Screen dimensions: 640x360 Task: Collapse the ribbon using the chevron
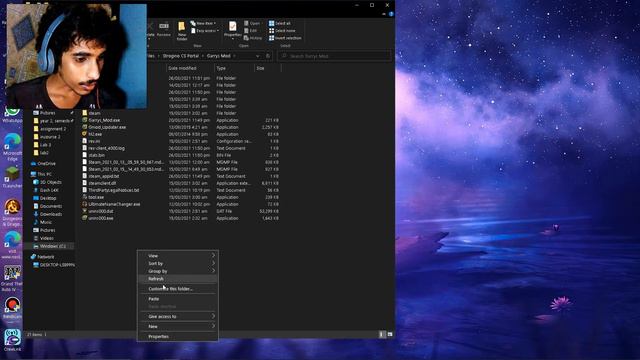click(384, 14)
